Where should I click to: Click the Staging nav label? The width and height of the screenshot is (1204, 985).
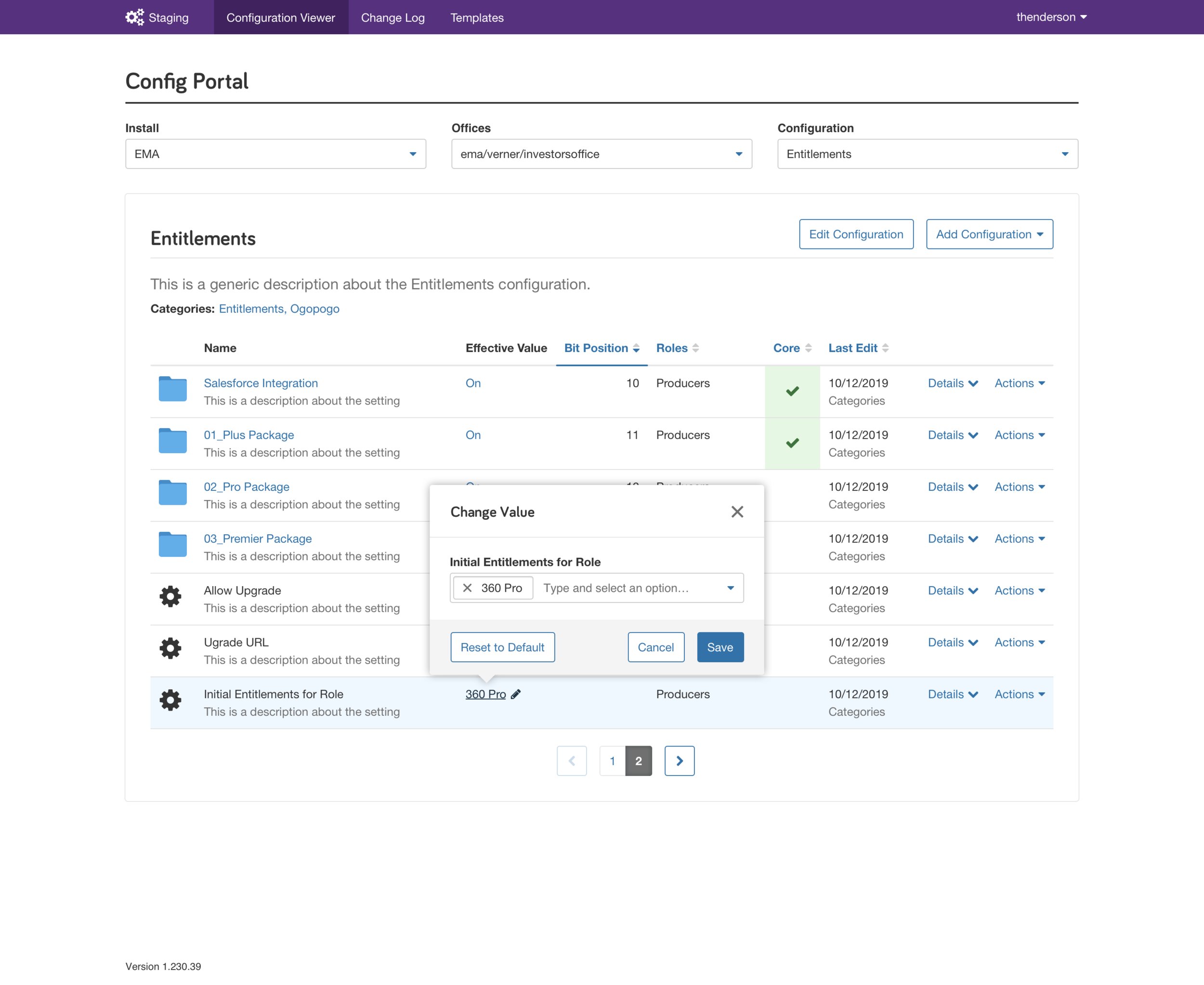[x=169, y=18]
